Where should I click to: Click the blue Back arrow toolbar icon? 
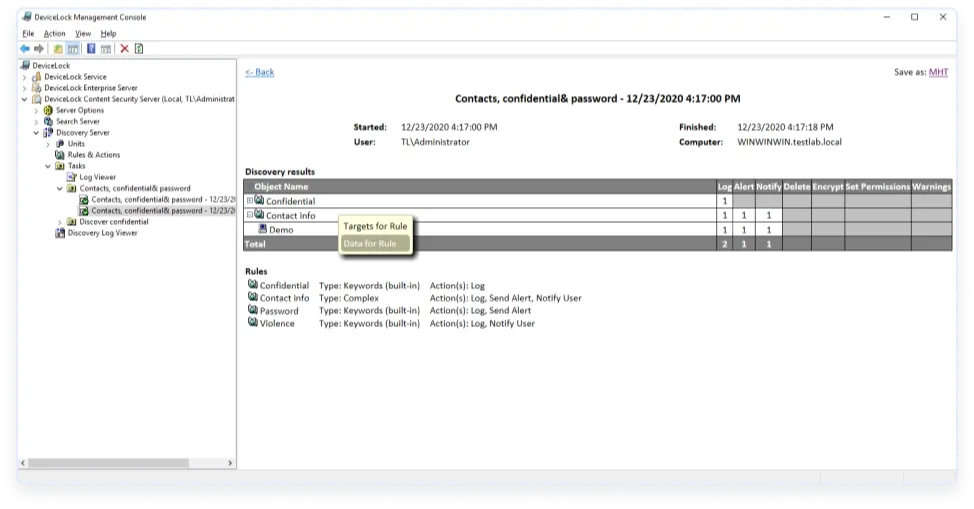[x=25, y=48]
